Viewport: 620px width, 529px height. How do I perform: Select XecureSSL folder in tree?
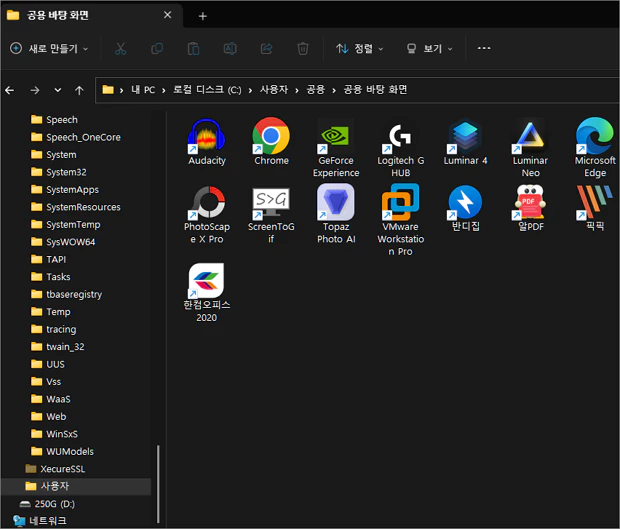coord(55,469)
